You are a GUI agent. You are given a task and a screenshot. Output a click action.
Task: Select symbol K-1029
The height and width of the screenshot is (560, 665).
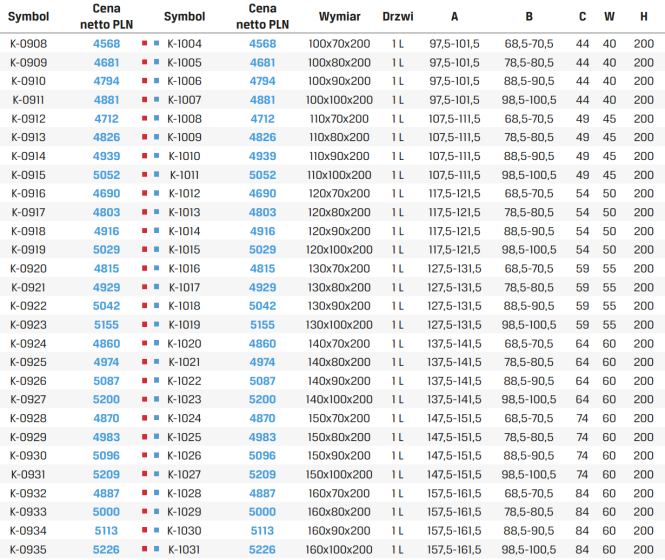184,512
